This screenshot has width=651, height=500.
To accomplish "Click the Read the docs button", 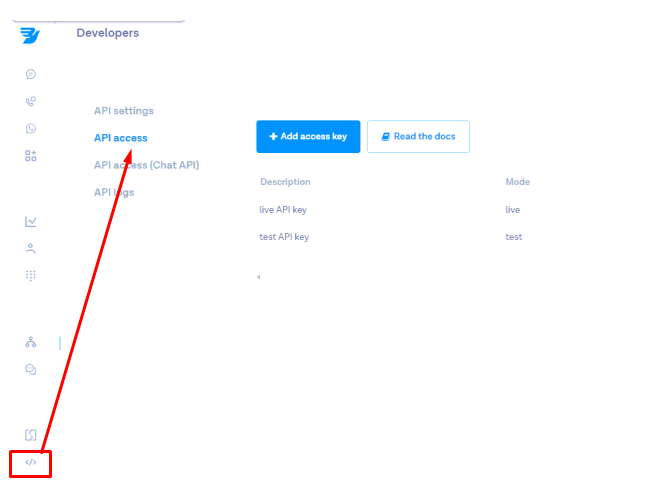I will [x=418, y=137].
